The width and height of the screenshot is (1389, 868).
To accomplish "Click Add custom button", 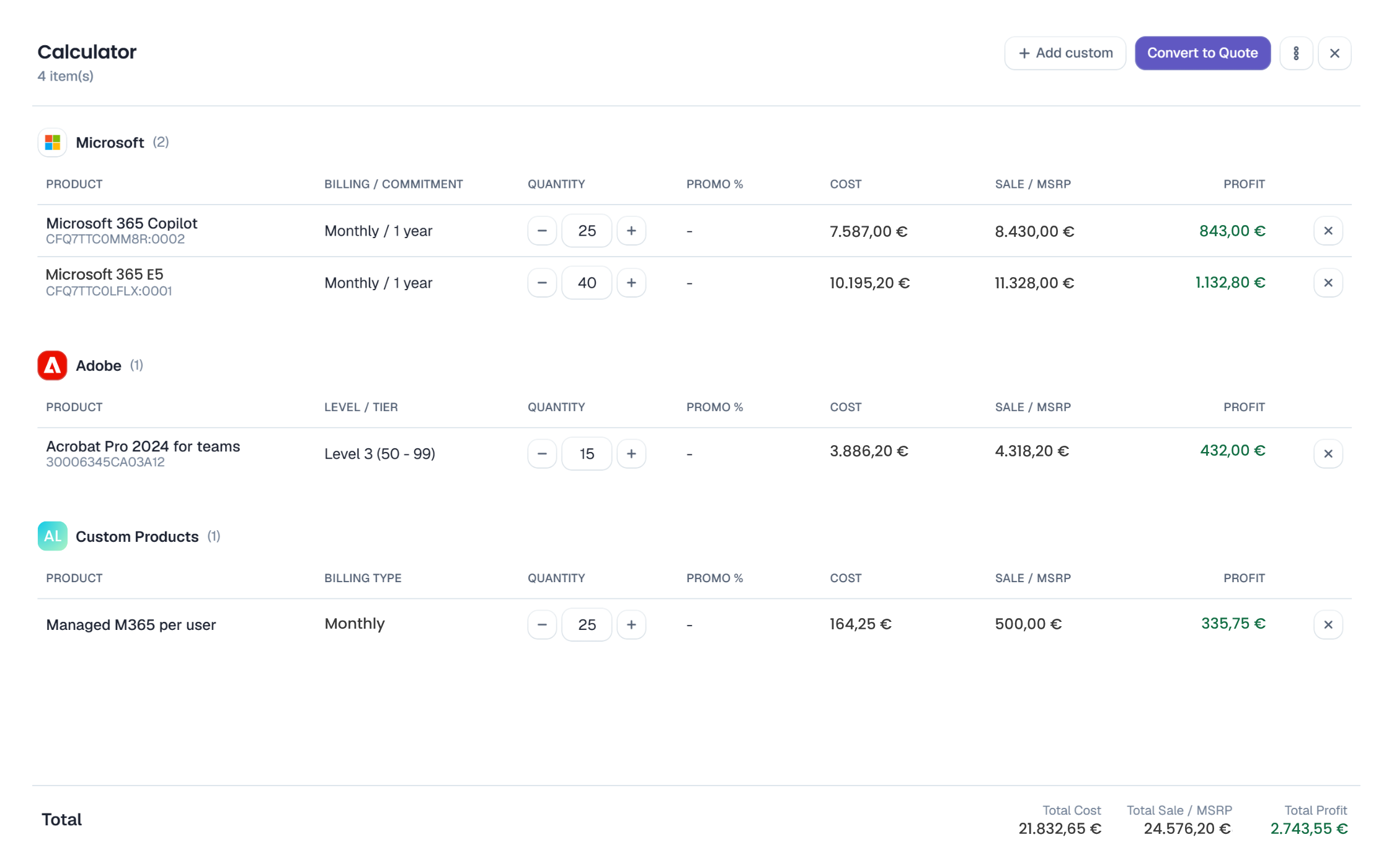I will pyautogui.click(x=1065, y=53).
